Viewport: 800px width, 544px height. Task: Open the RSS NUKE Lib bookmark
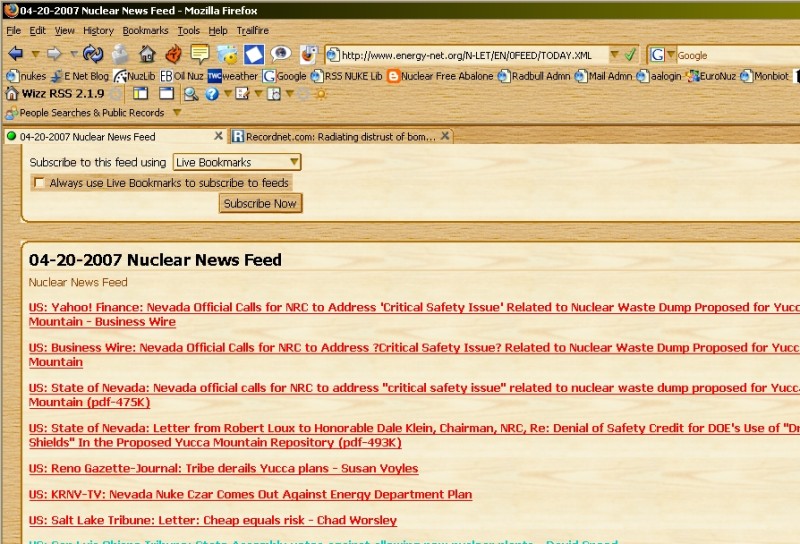[346, 76]
